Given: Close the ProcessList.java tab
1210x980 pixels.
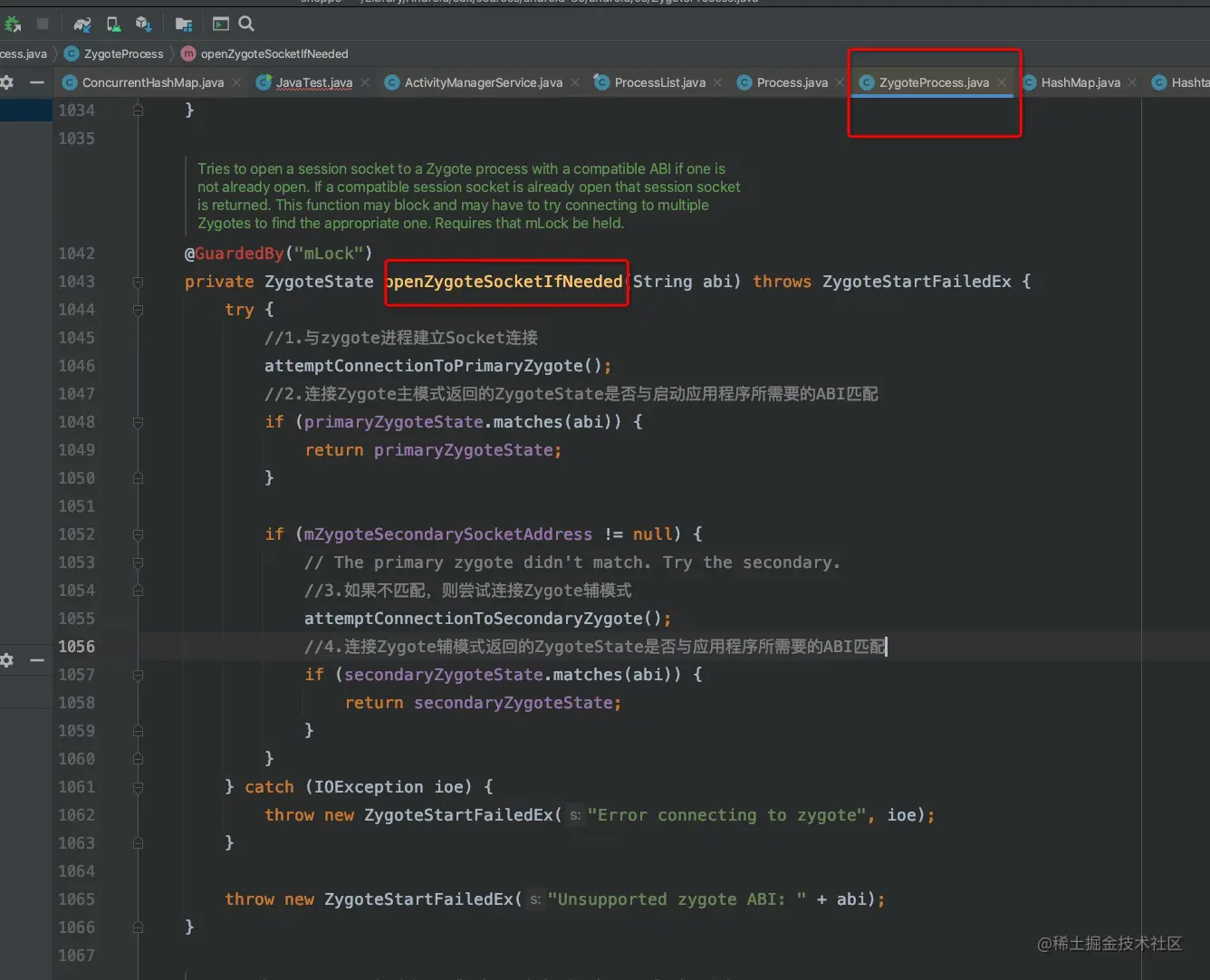Looking at the screenshot, I should pyautogui.click(x=717, y=82).
